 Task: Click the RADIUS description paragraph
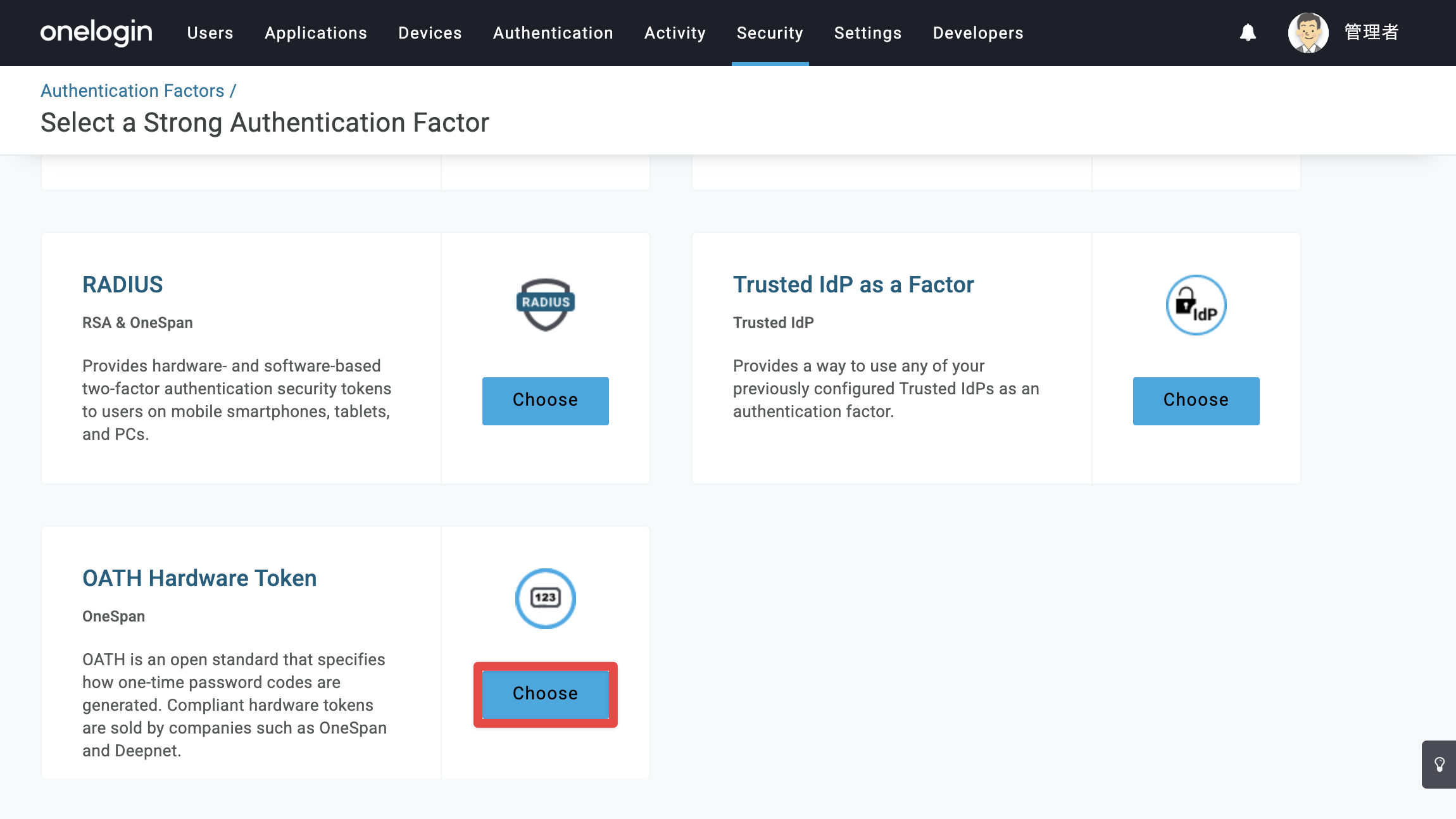point(237,400)
